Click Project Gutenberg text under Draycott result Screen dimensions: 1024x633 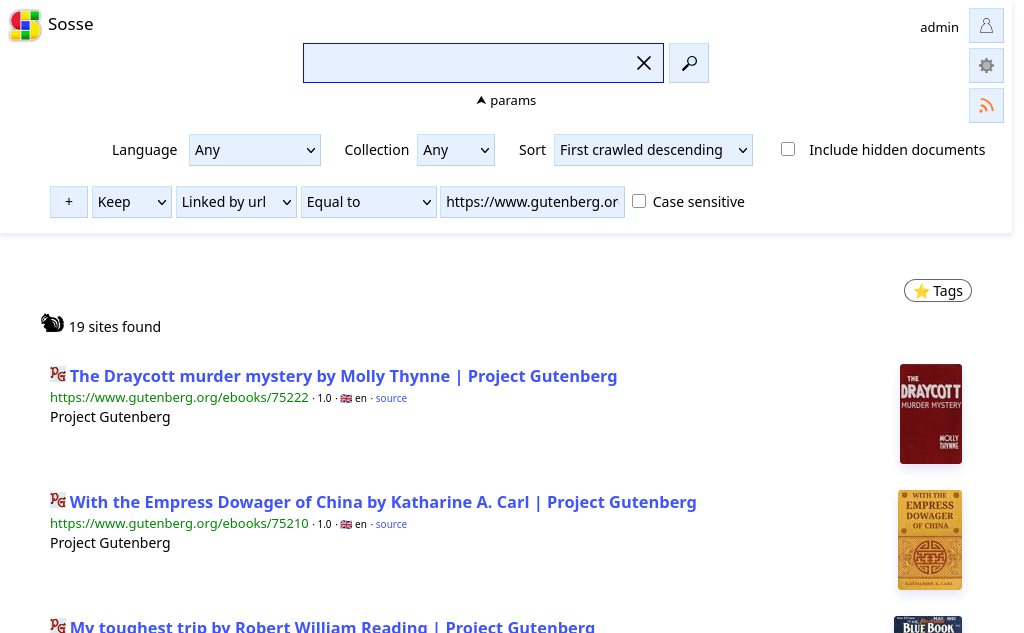pyautogui.click(x=110, y=417)
